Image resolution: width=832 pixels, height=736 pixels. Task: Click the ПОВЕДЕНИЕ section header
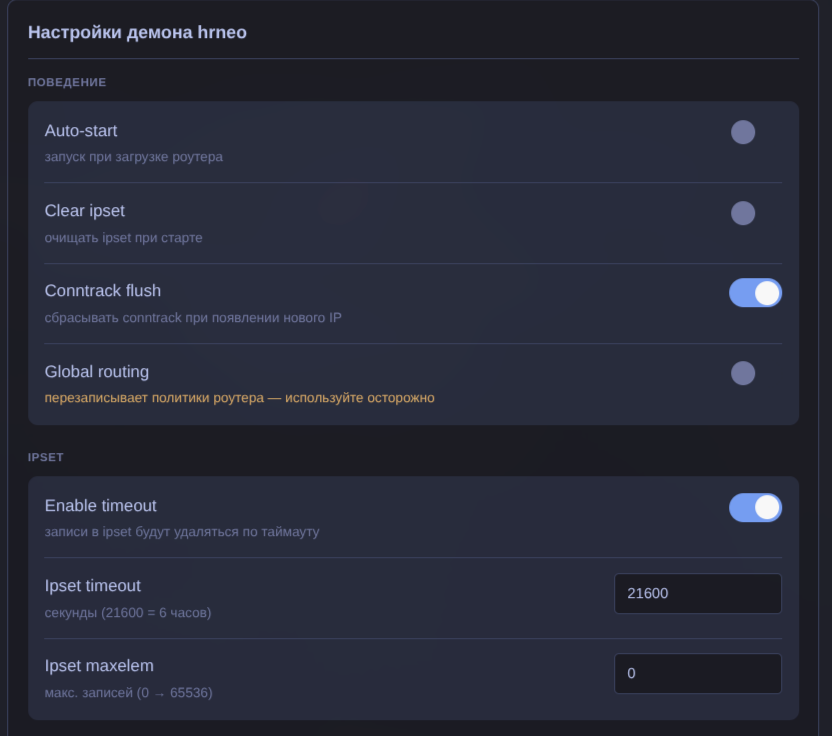[67, 82]
